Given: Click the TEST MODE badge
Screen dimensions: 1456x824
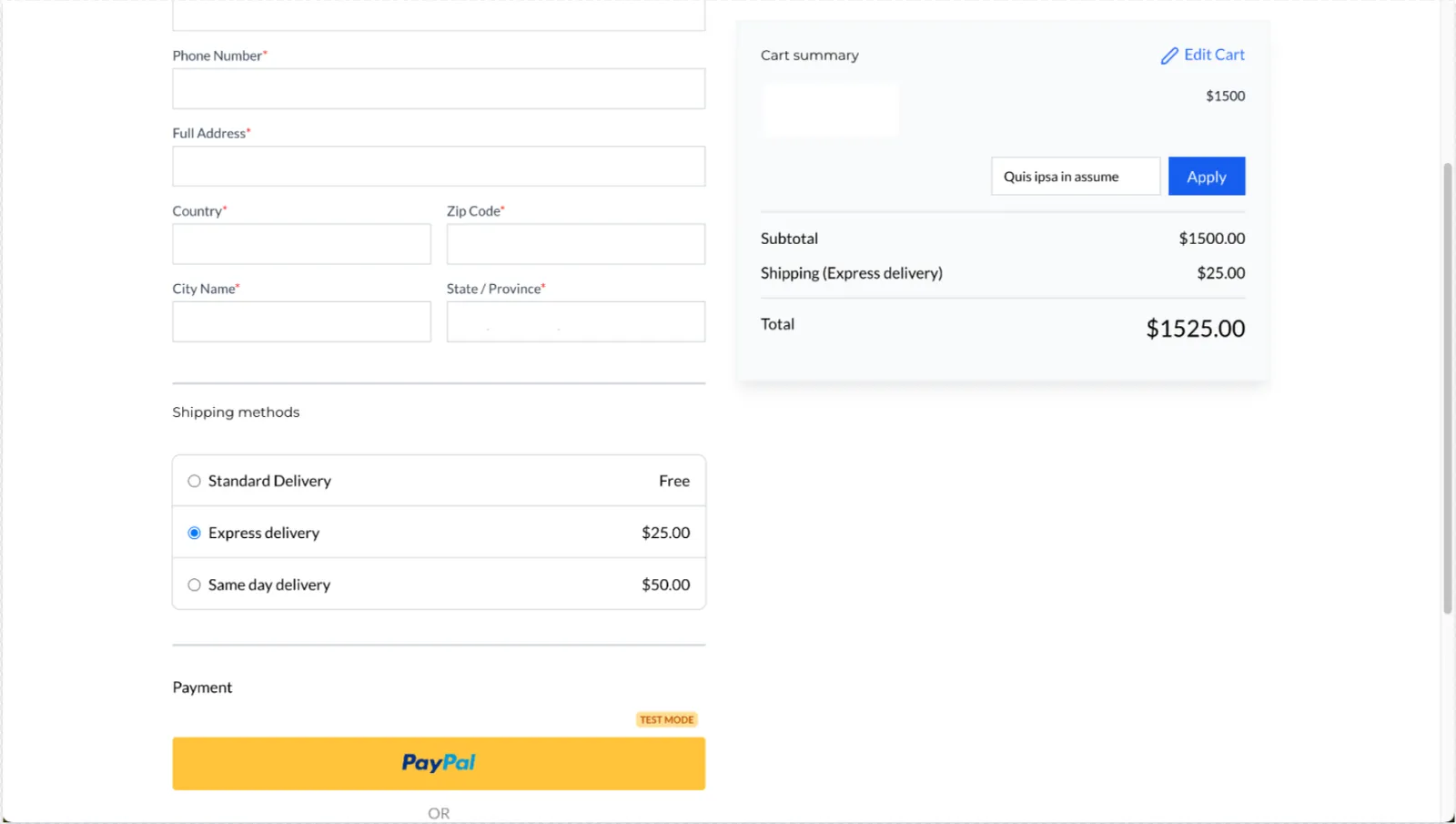Looking at the screenshot, I should (667, 719).
